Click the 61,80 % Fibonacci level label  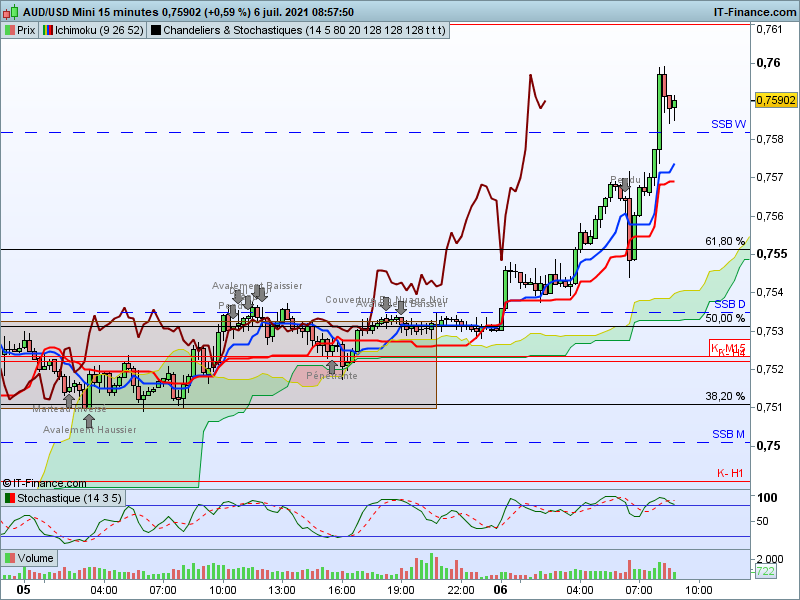coord(725,241)
